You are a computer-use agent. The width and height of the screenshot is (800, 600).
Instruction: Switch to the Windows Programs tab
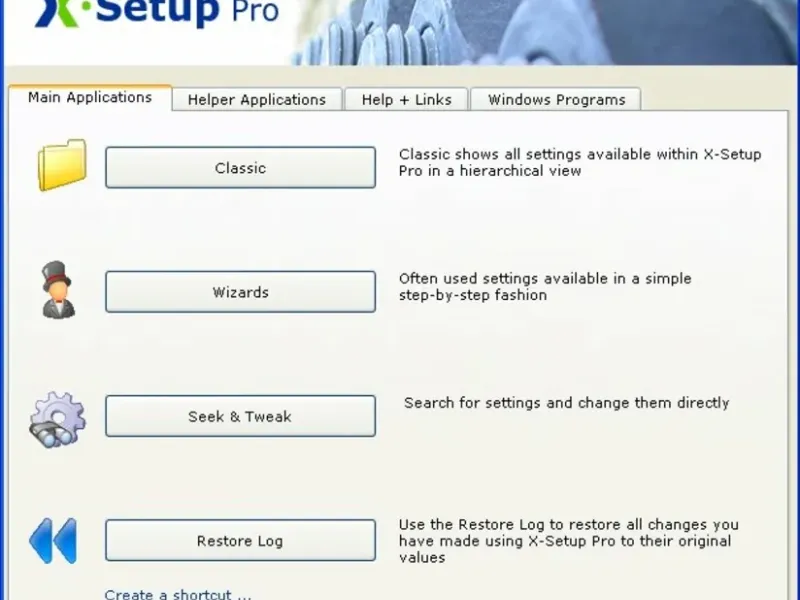(556, 99)
